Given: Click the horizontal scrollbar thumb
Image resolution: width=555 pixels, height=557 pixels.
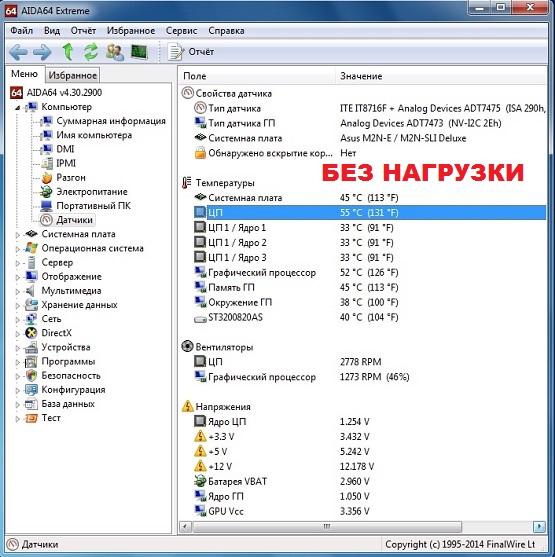Looking at the screenshot, I should (327, 526).
